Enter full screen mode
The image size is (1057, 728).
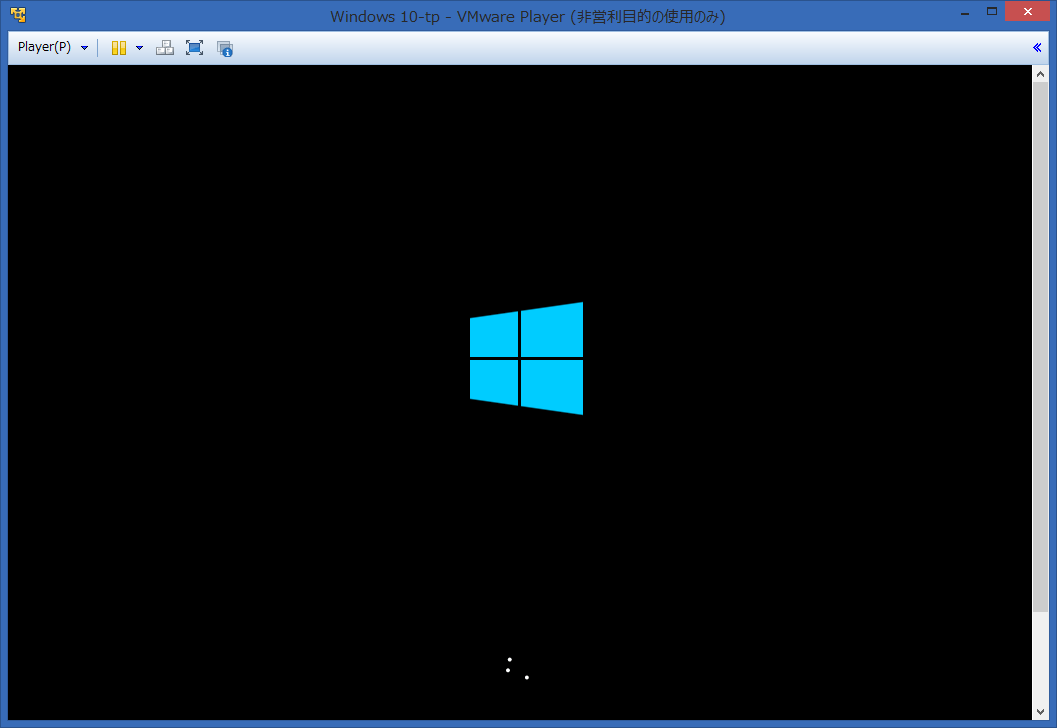click(194, 48)
